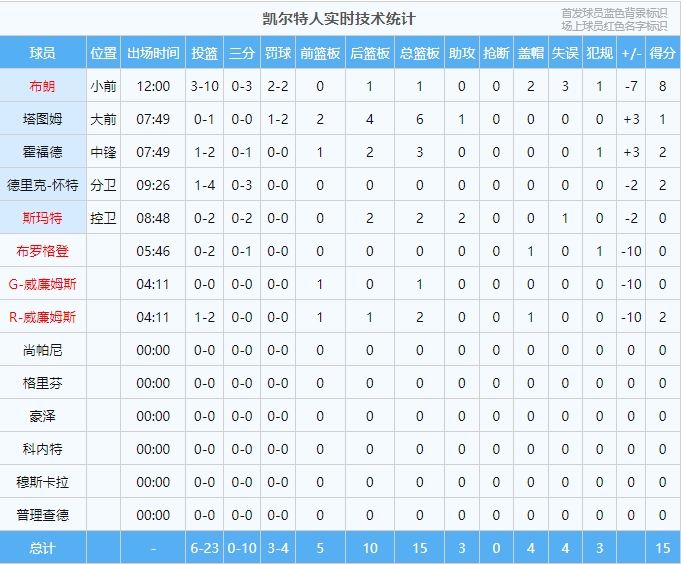The height and width of the screenshot is (564, 681).
Task: Click the 得分 column header
Action: point(662,53)
